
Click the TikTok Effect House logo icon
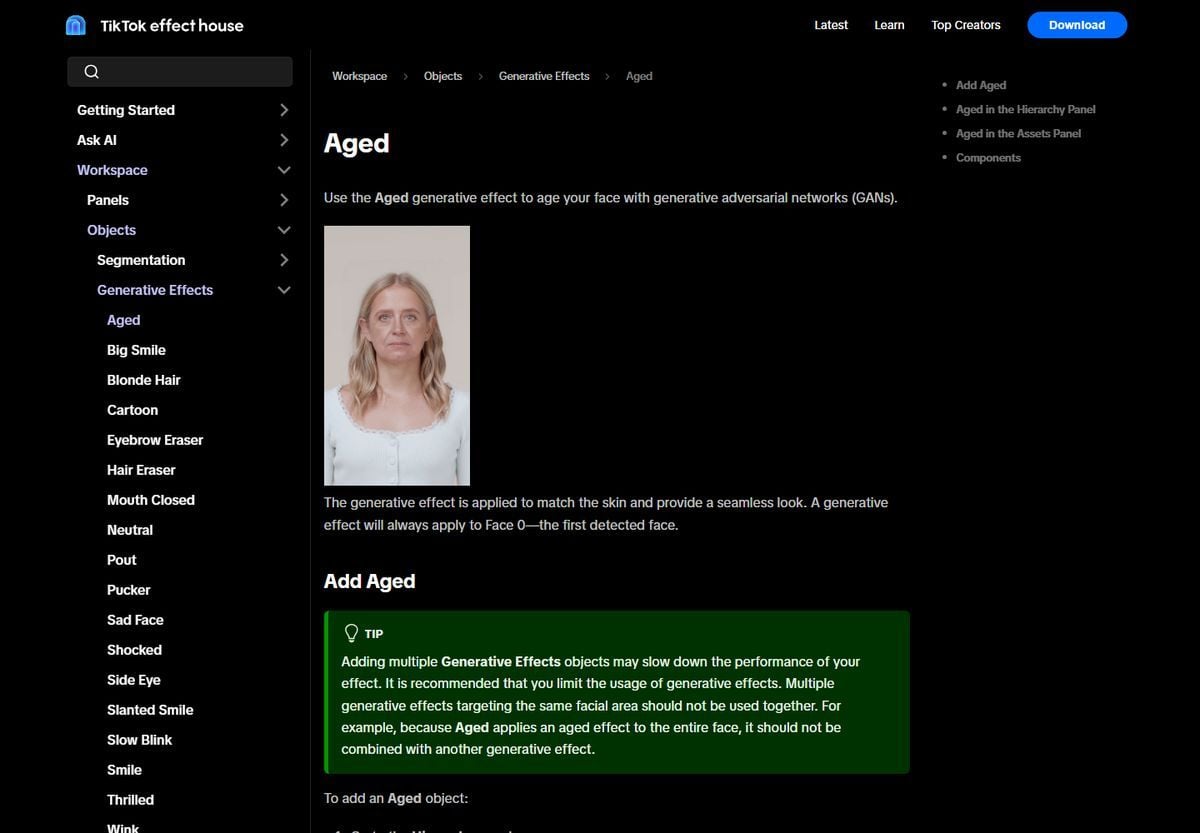[76, 25]
